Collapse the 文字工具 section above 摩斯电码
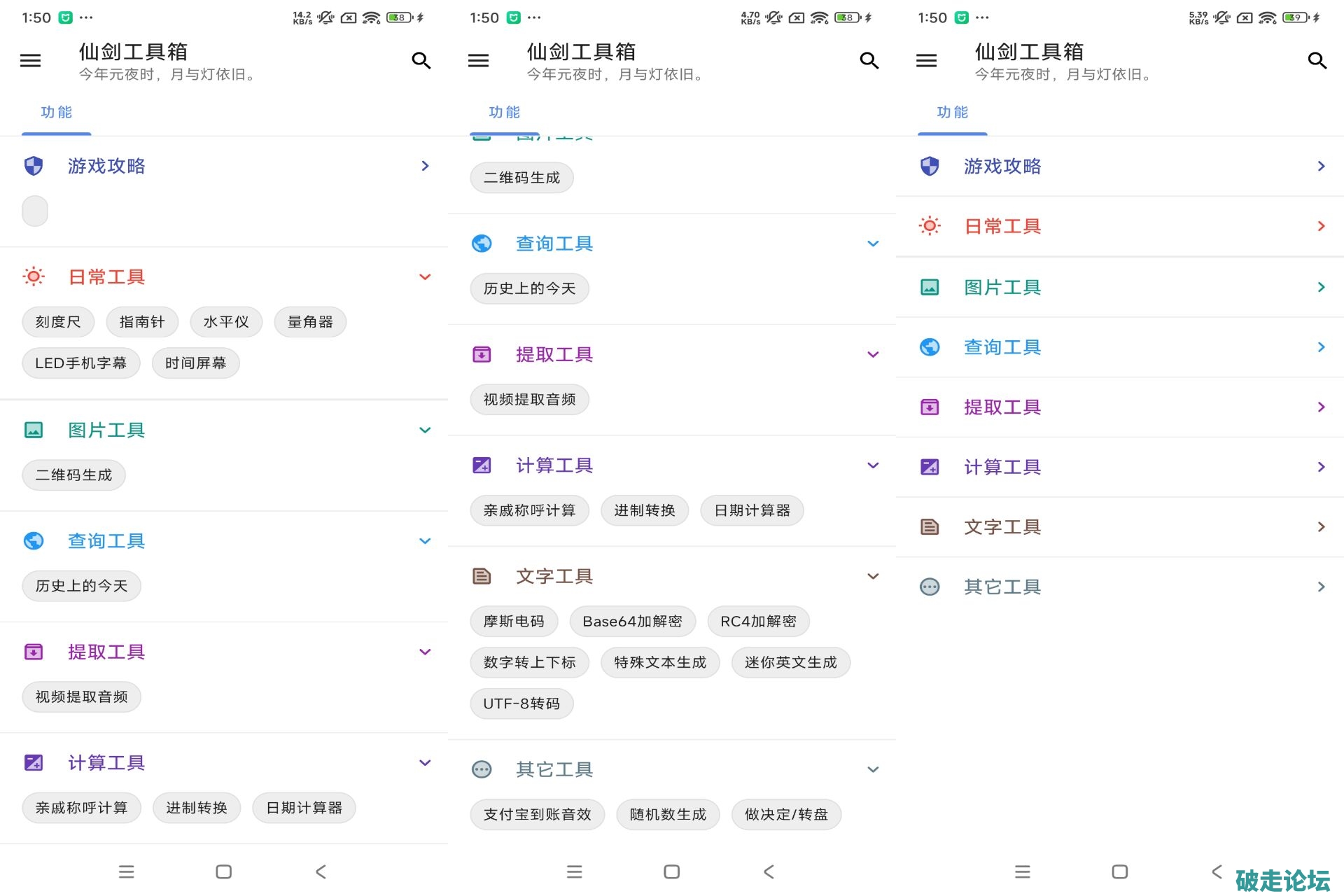Image resolution: width=1344 pixels, height=896 pixels. coord(873,576)
